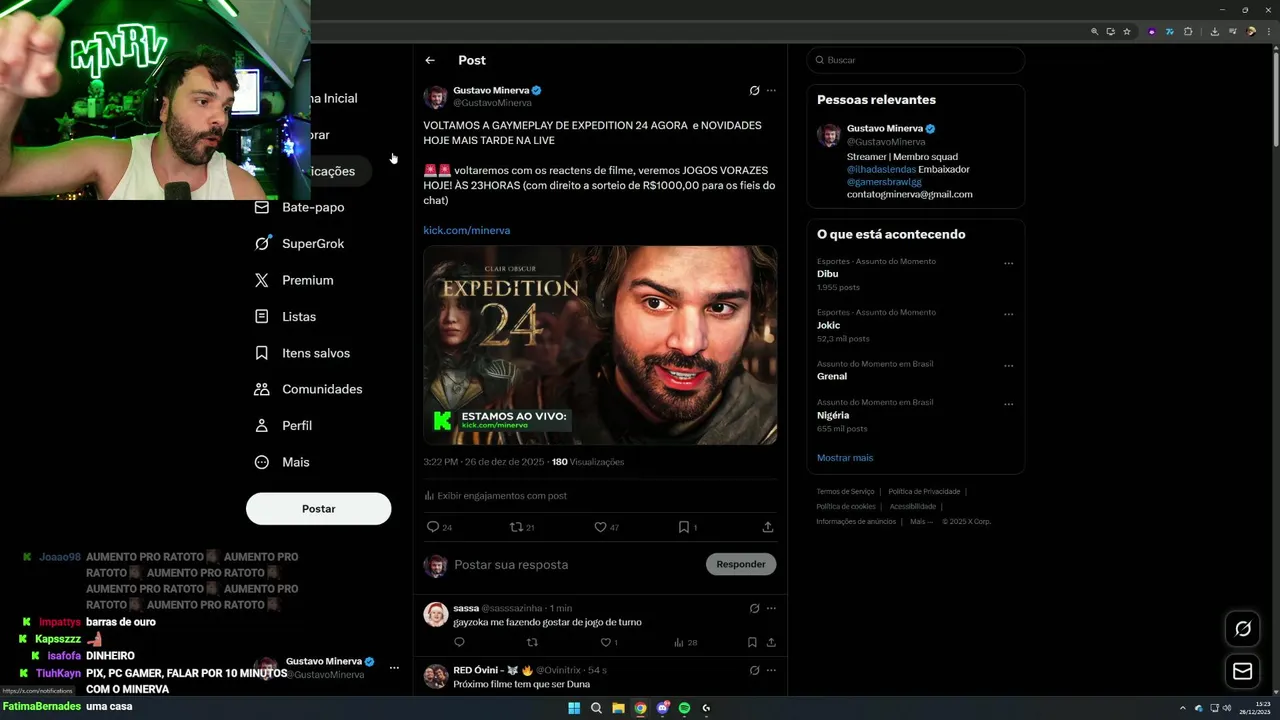Open File Explorer from the taskbar

[x=618, y=708]
